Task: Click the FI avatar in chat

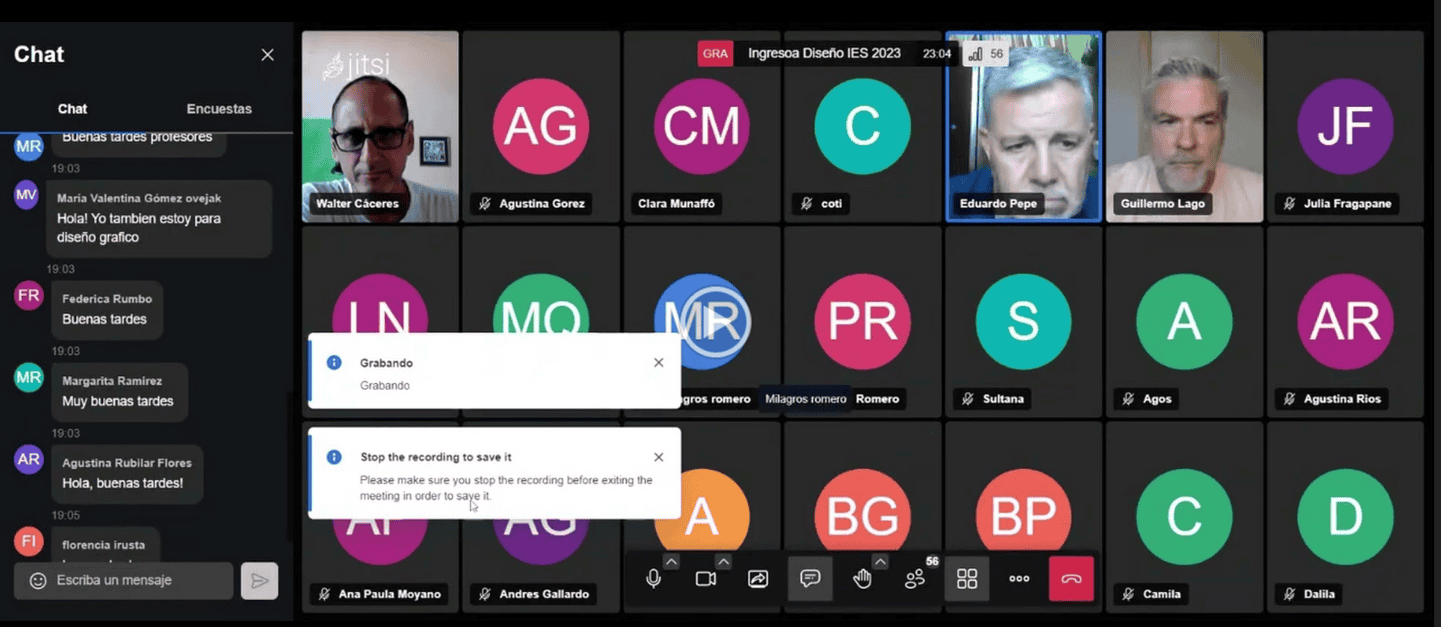Action: pyautogui.click(x=28, y=541)
